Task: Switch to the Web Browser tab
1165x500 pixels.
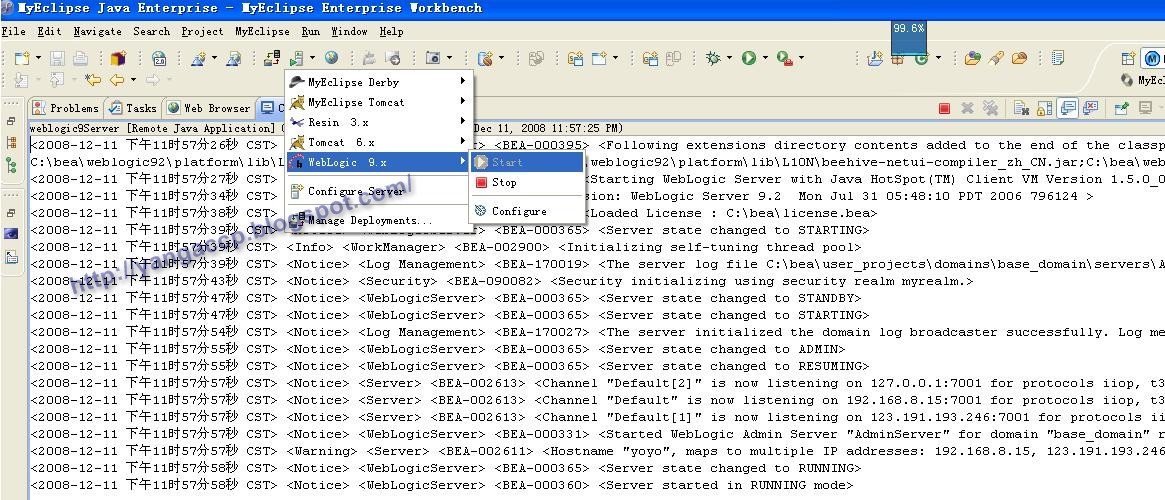Action: [208, 108]
